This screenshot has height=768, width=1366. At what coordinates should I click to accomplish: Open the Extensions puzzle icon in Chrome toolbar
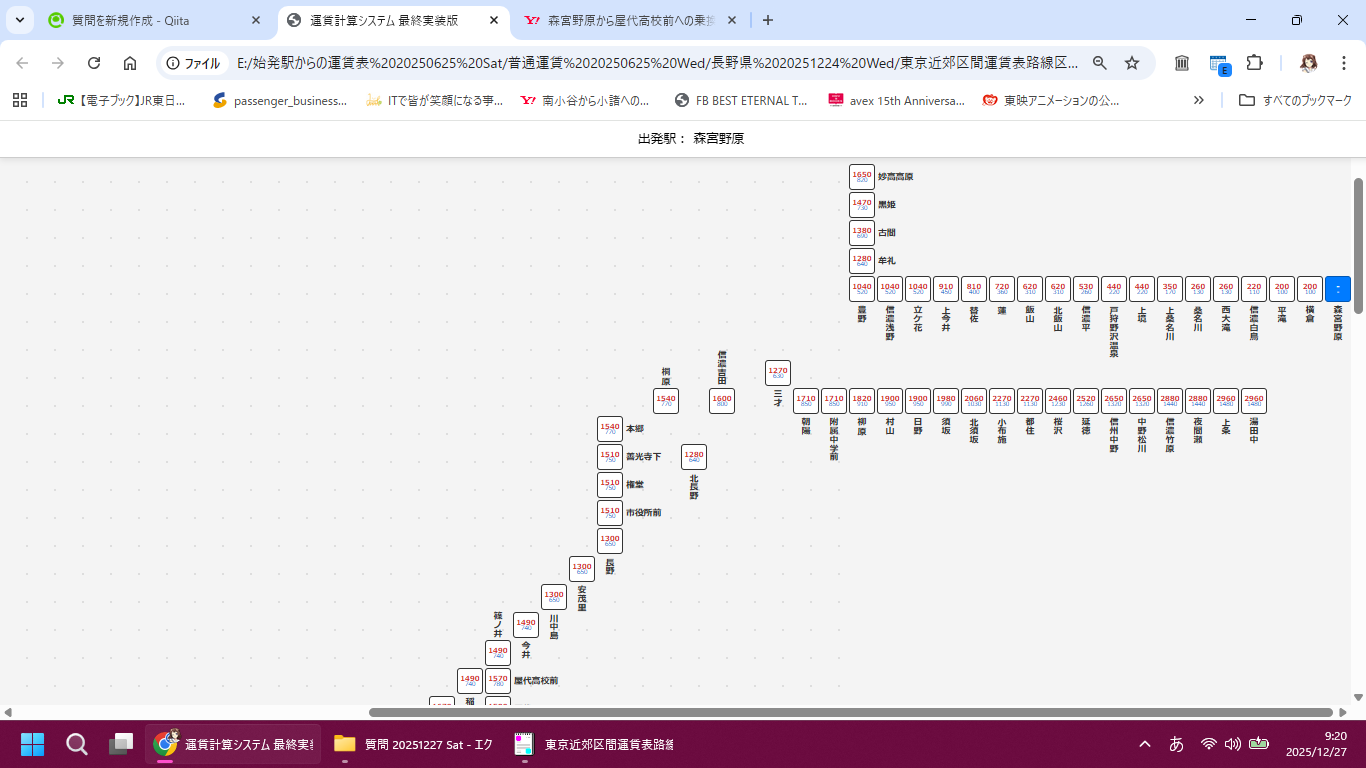(1255, 62)
